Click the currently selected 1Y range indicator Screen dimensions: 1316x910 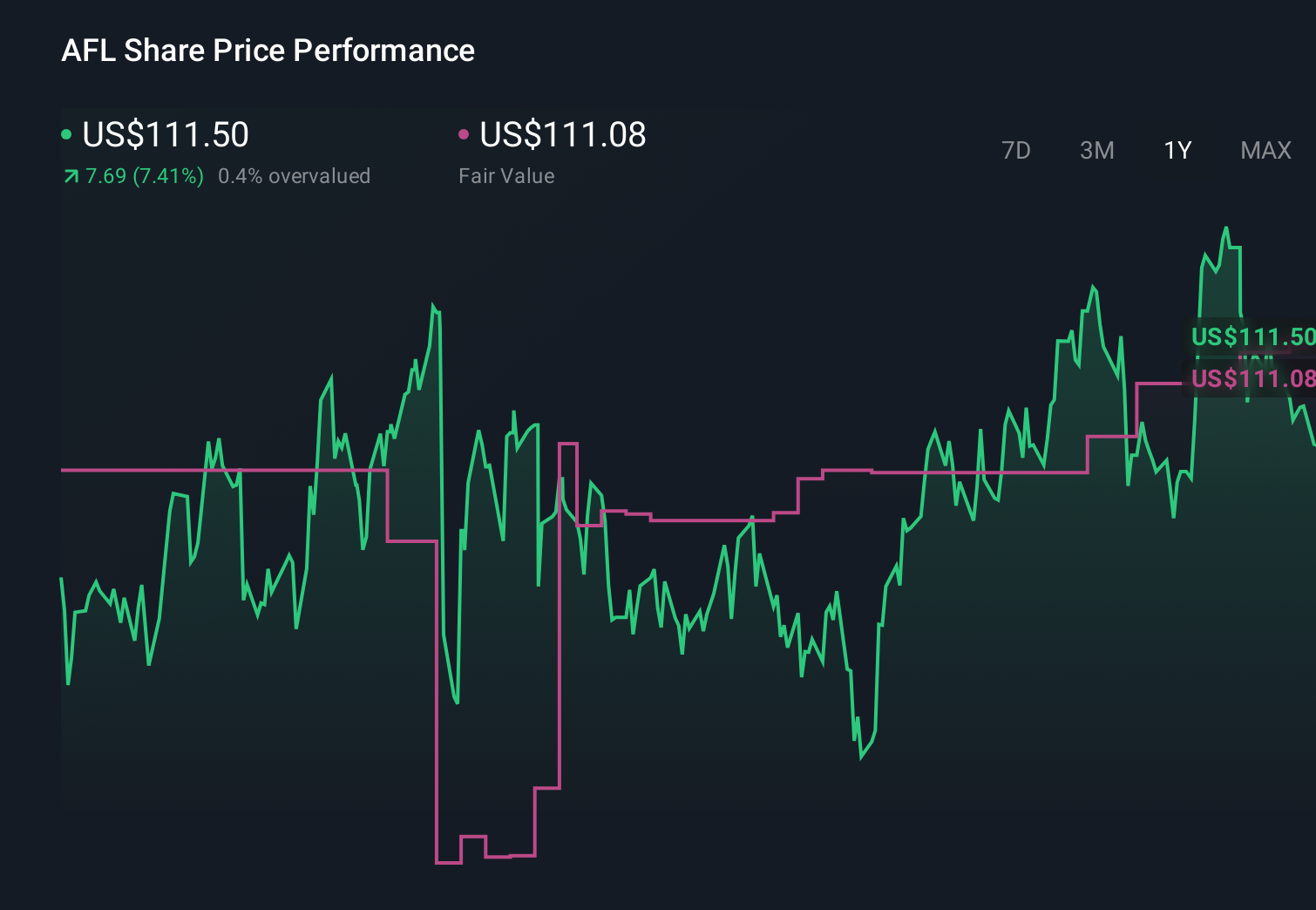pos(1177,150)
